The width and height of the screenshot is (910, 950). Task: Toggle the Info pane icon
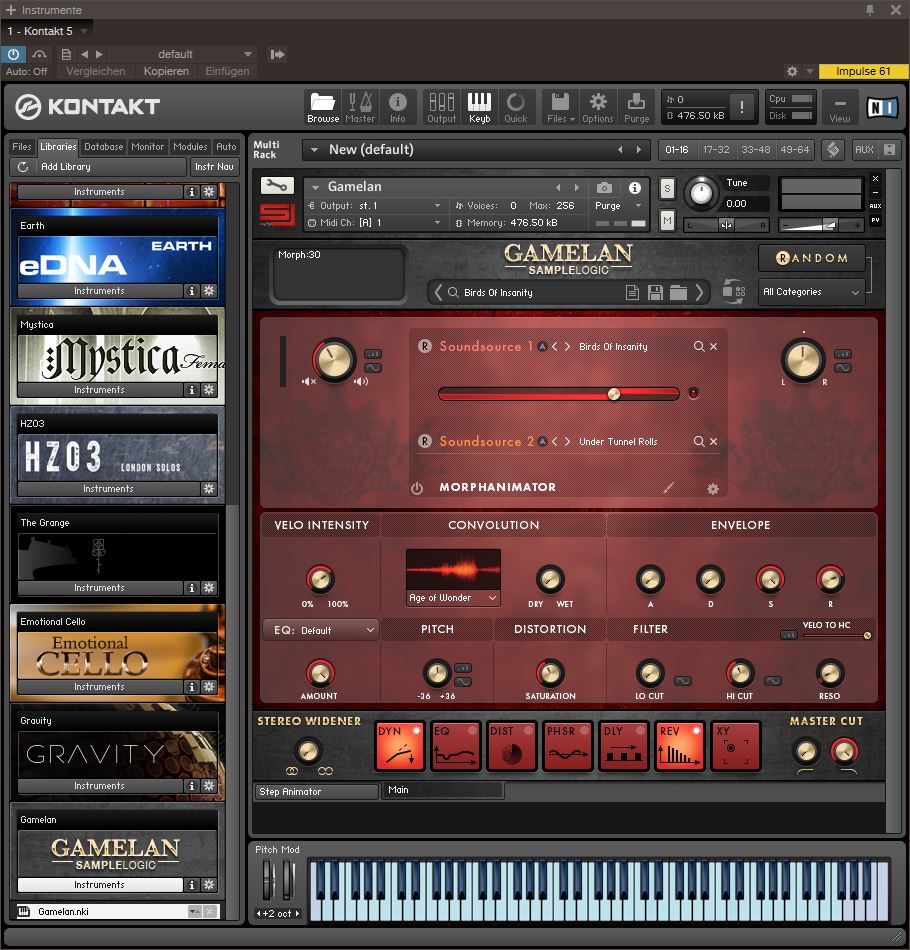(x=397, y=108)
